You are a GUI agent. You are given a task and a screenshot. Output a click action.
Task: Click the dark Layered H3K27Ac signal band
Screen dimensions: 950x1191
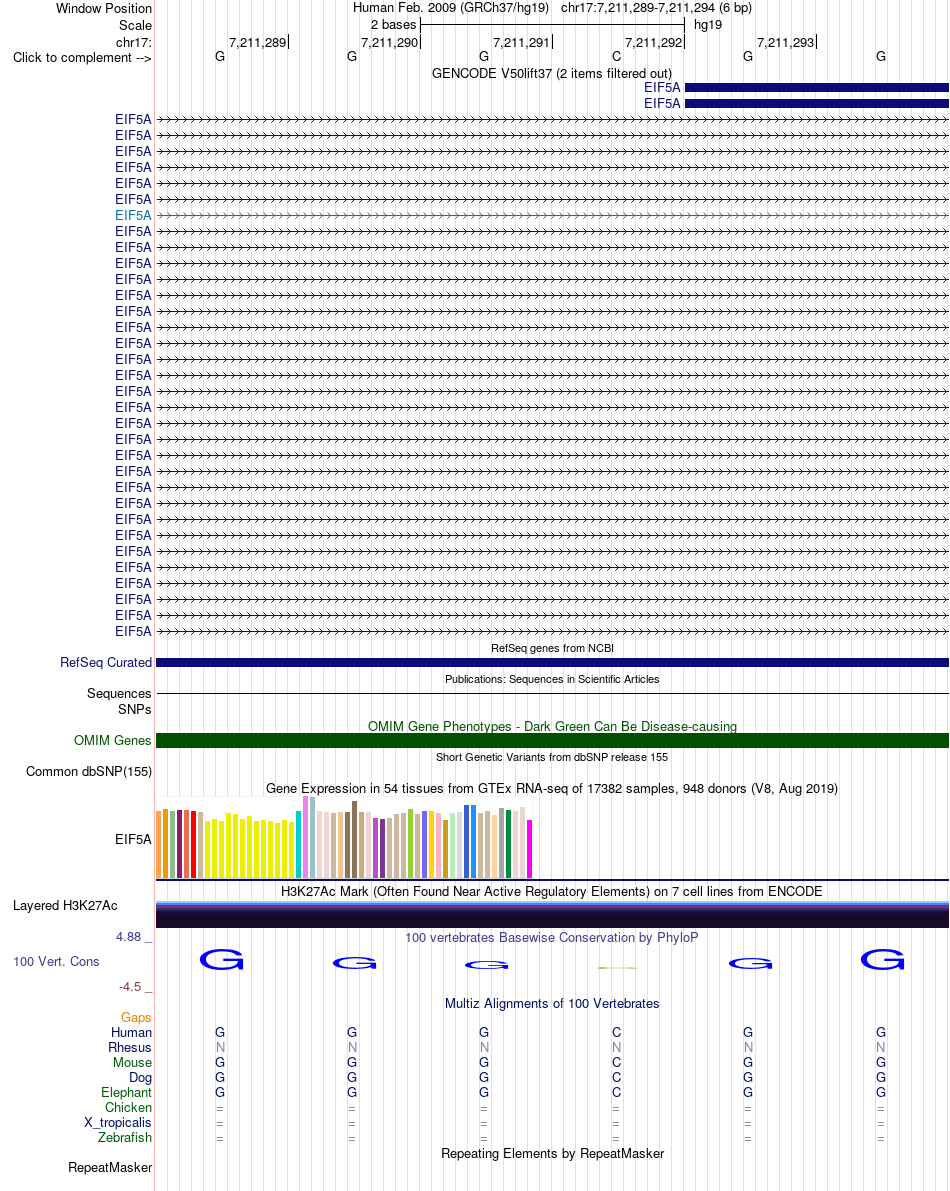pos(552,915)
